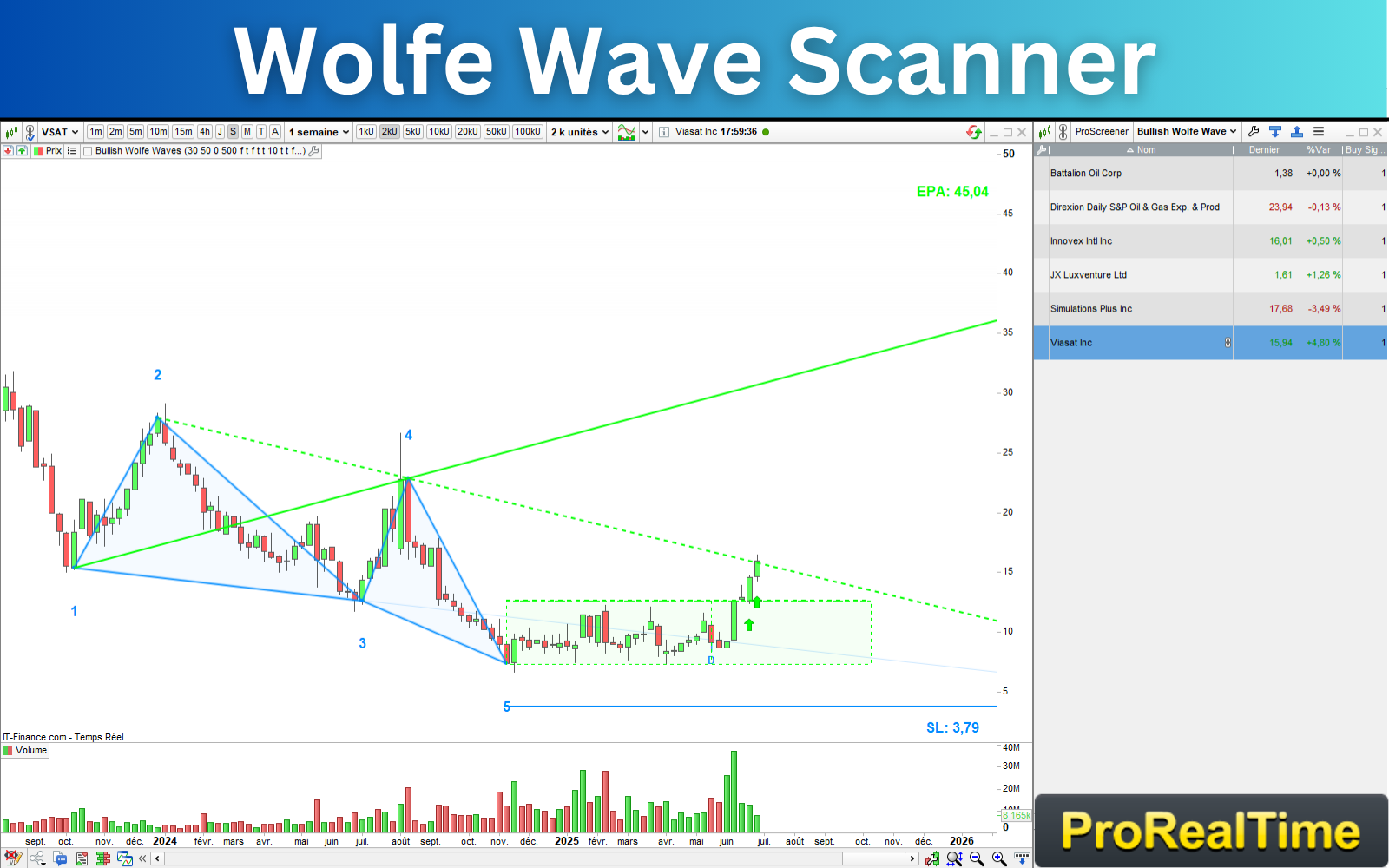Image resolution: width=1389 pixels, height=868 pixels.
Task: Set history to 50kU units
Action: point(497,132)
